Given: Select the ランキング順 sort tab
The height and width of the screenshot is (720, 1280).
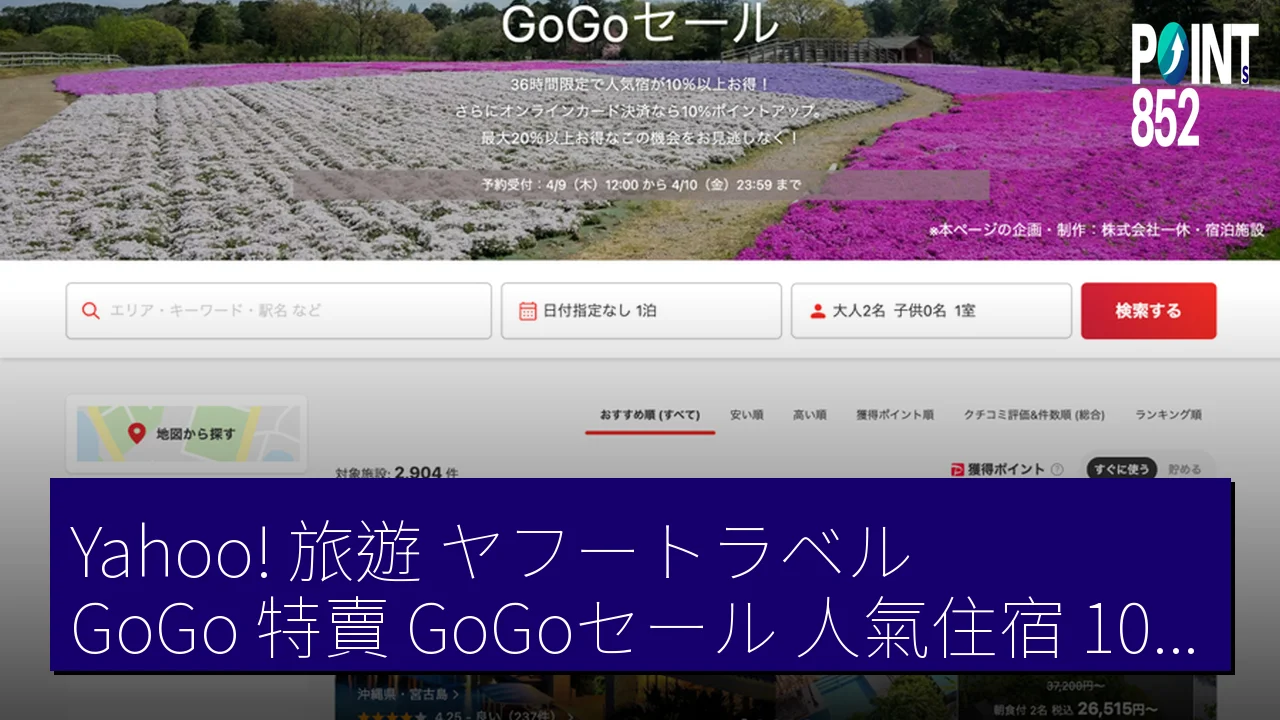Looking at the screenshot, I should coord(1167,415).
